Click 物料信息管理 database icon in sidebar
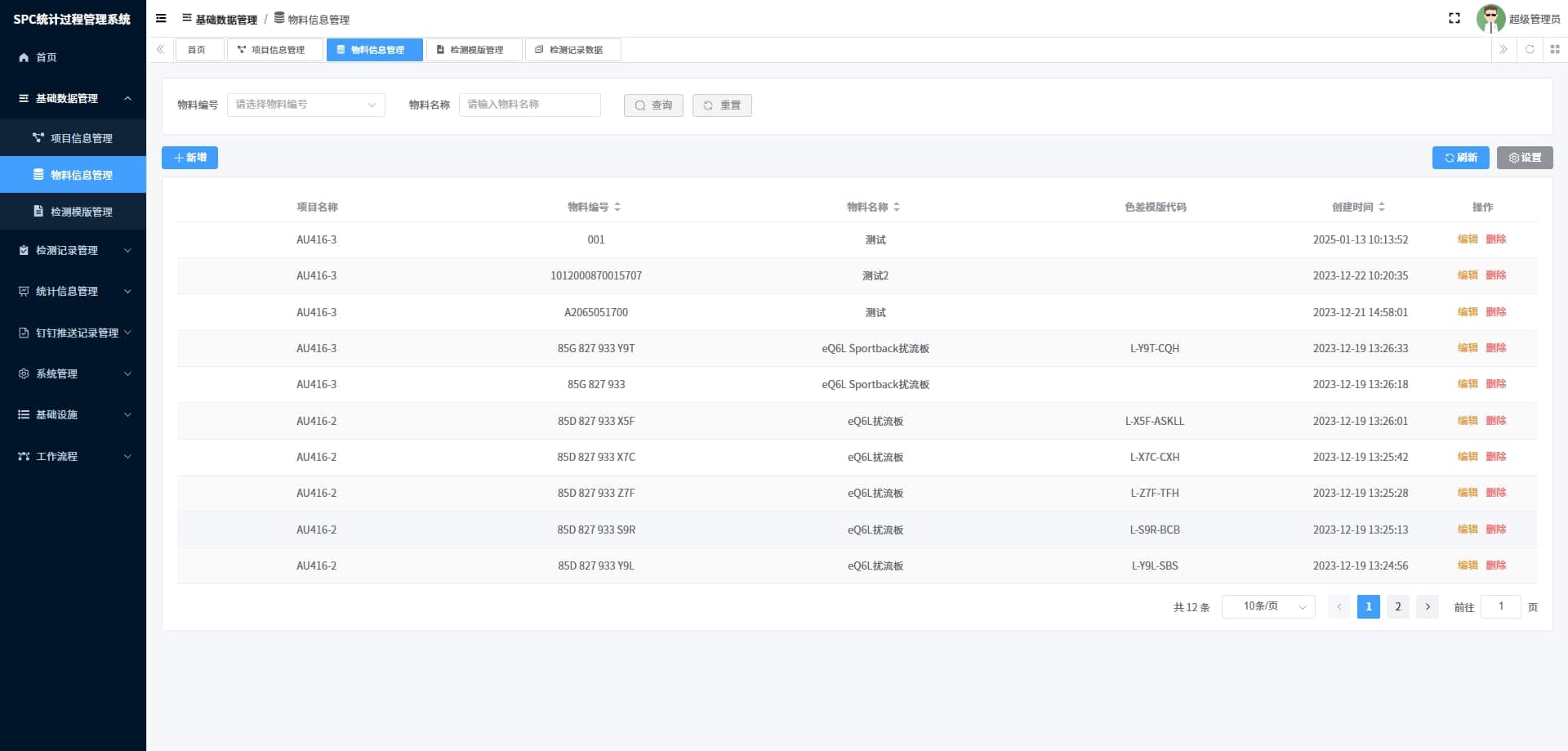The image size is (1568, 751). tap(38, 174)
